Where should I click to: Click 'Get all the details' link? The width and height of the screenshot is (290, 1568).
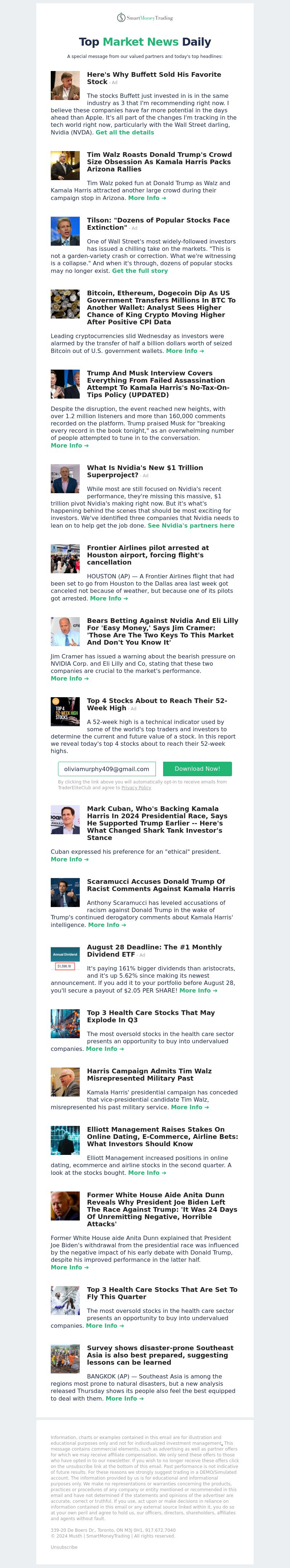[x=125, y=132]
